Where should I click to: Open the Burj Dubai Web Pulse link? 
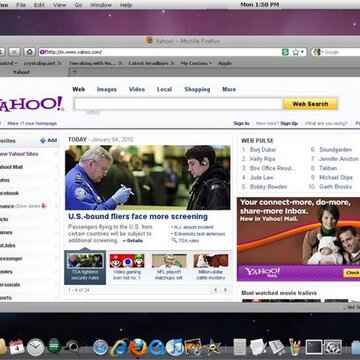(263, 150)
